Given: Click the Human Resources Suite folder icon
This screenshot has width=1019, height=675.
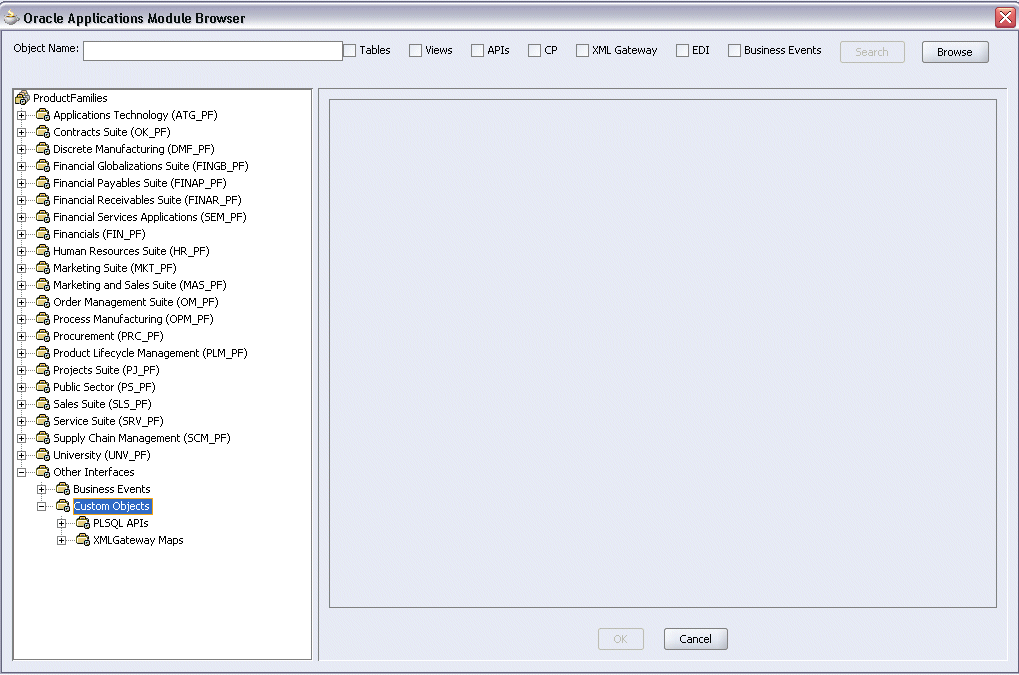Looking at the screenshot, I should tap(43, 251).
